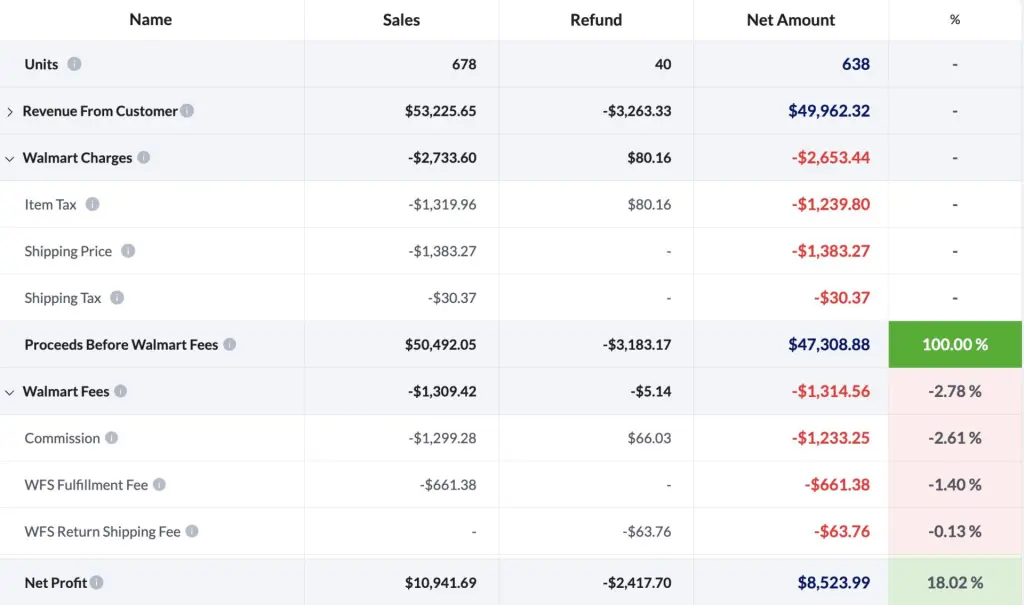
Task: Select the Net Profit row label
Action: [x=56, y=582]
